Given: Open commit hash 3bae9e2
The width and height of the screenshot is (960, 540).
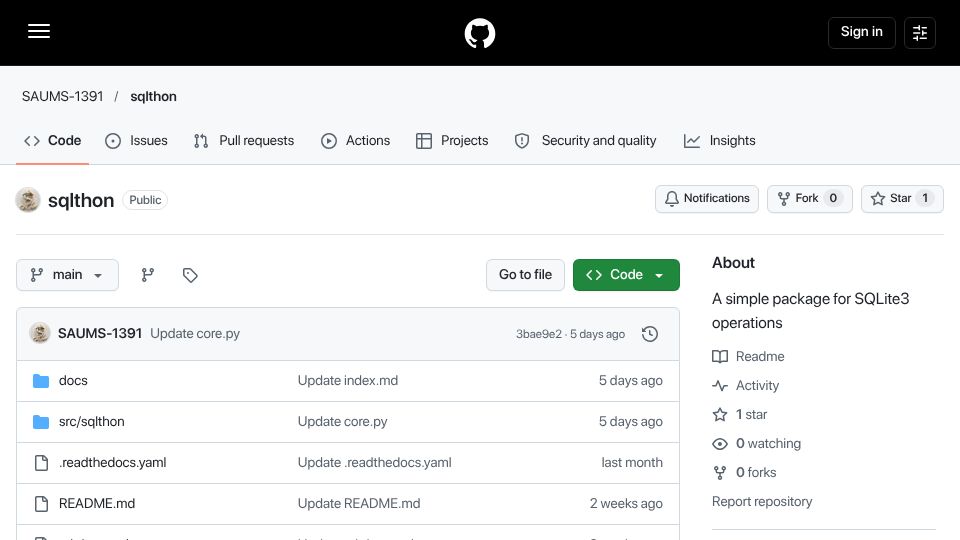Looking at the screenshot, I should (x=539, y=334).
